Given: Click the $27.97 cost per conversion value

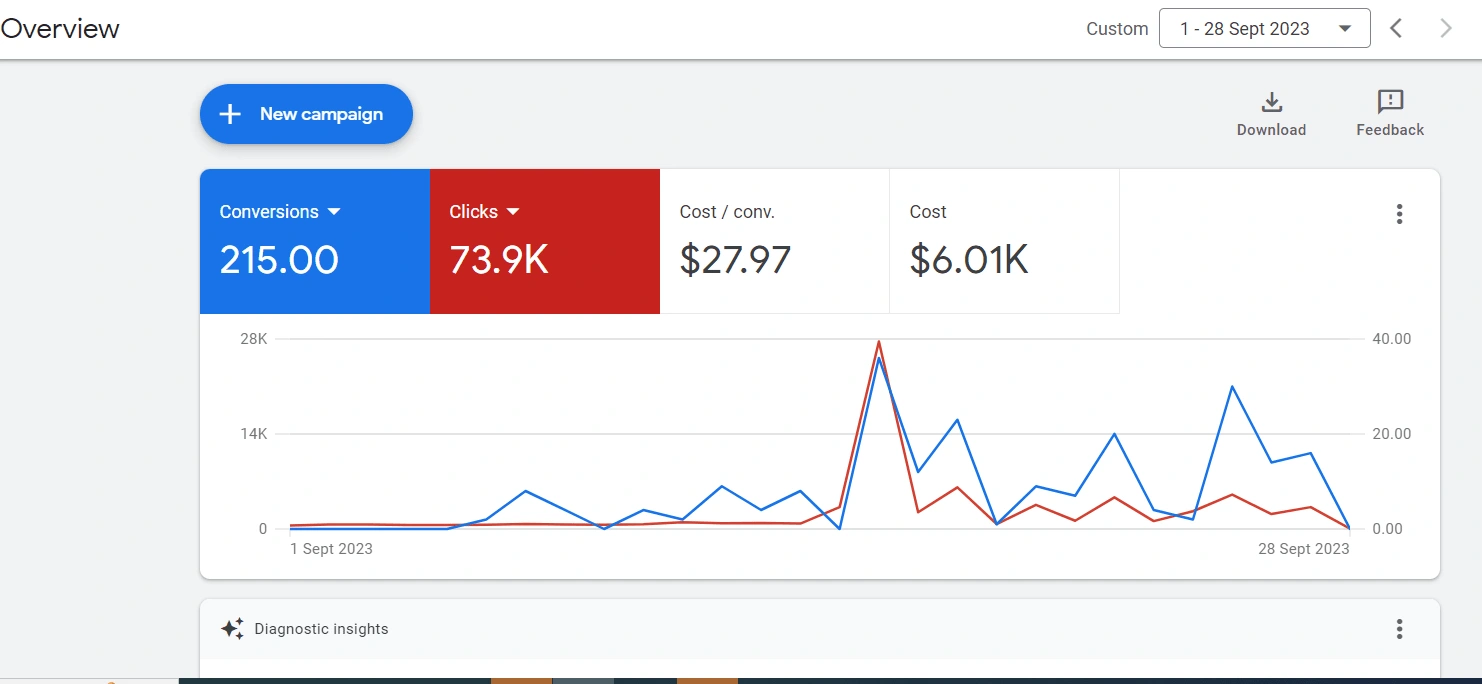Looking at the screenshot, I should pyautogui.click(x=735, y=260).
